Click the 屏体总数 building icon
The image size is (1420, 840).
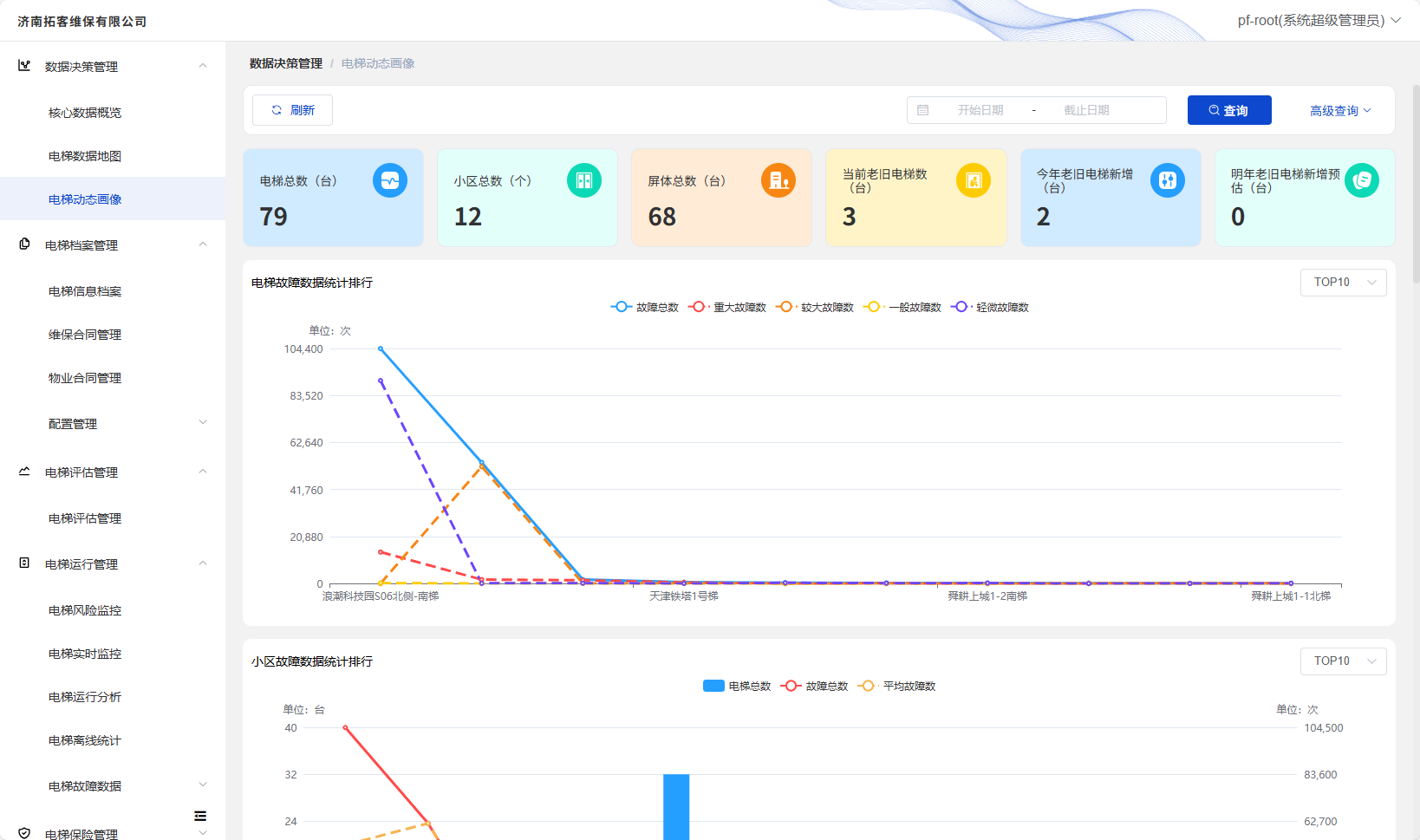coord(778,180)
